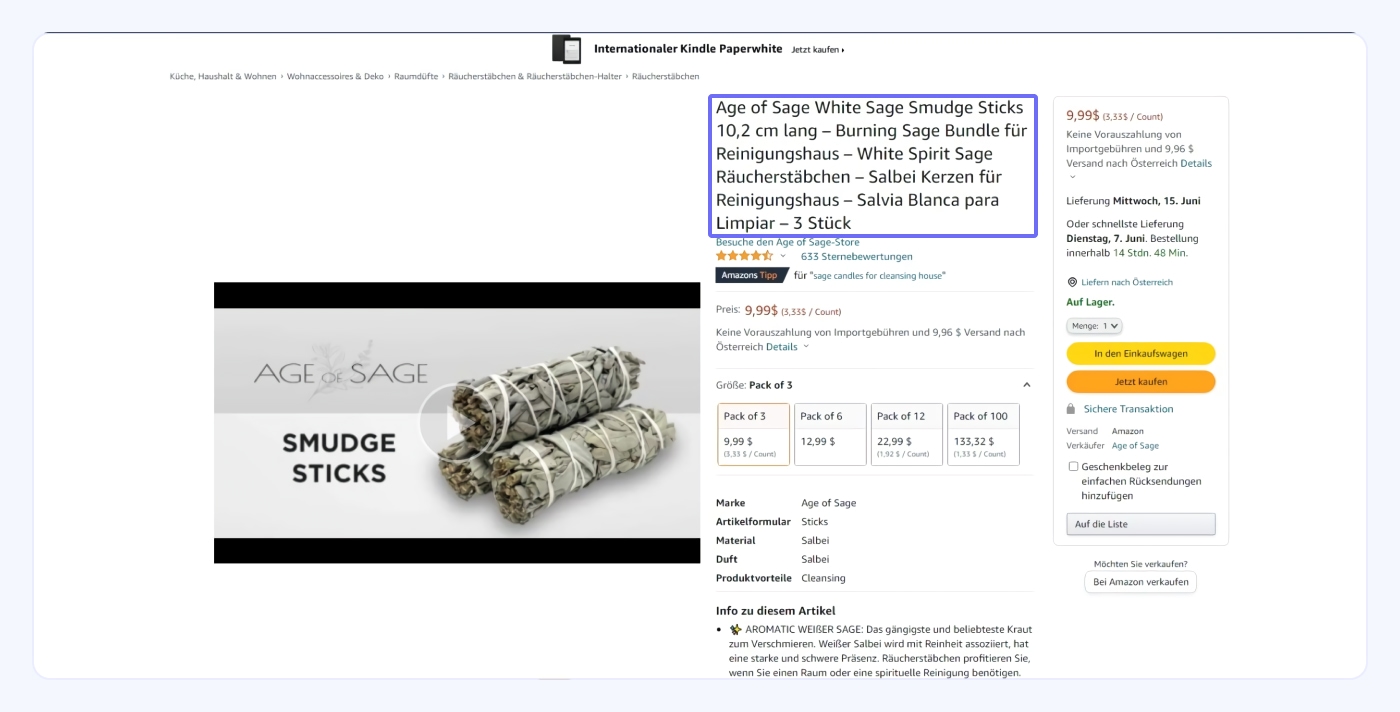Click the Info zu diesem Artikel heading

coord(775,610)
